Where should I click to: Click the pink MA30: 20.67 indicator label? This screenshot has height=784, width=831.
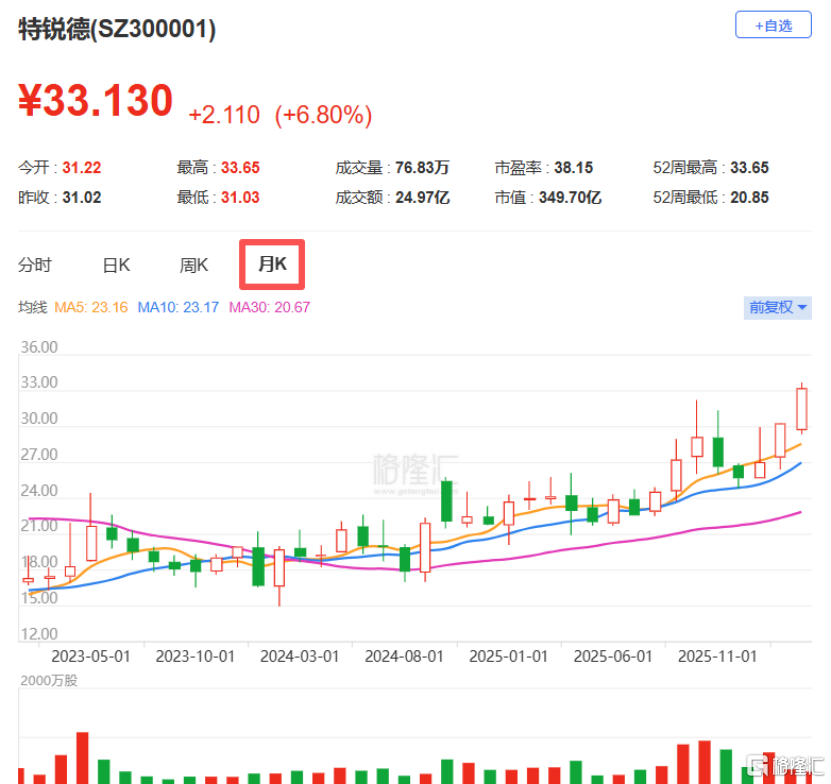(x=270, y=307)
